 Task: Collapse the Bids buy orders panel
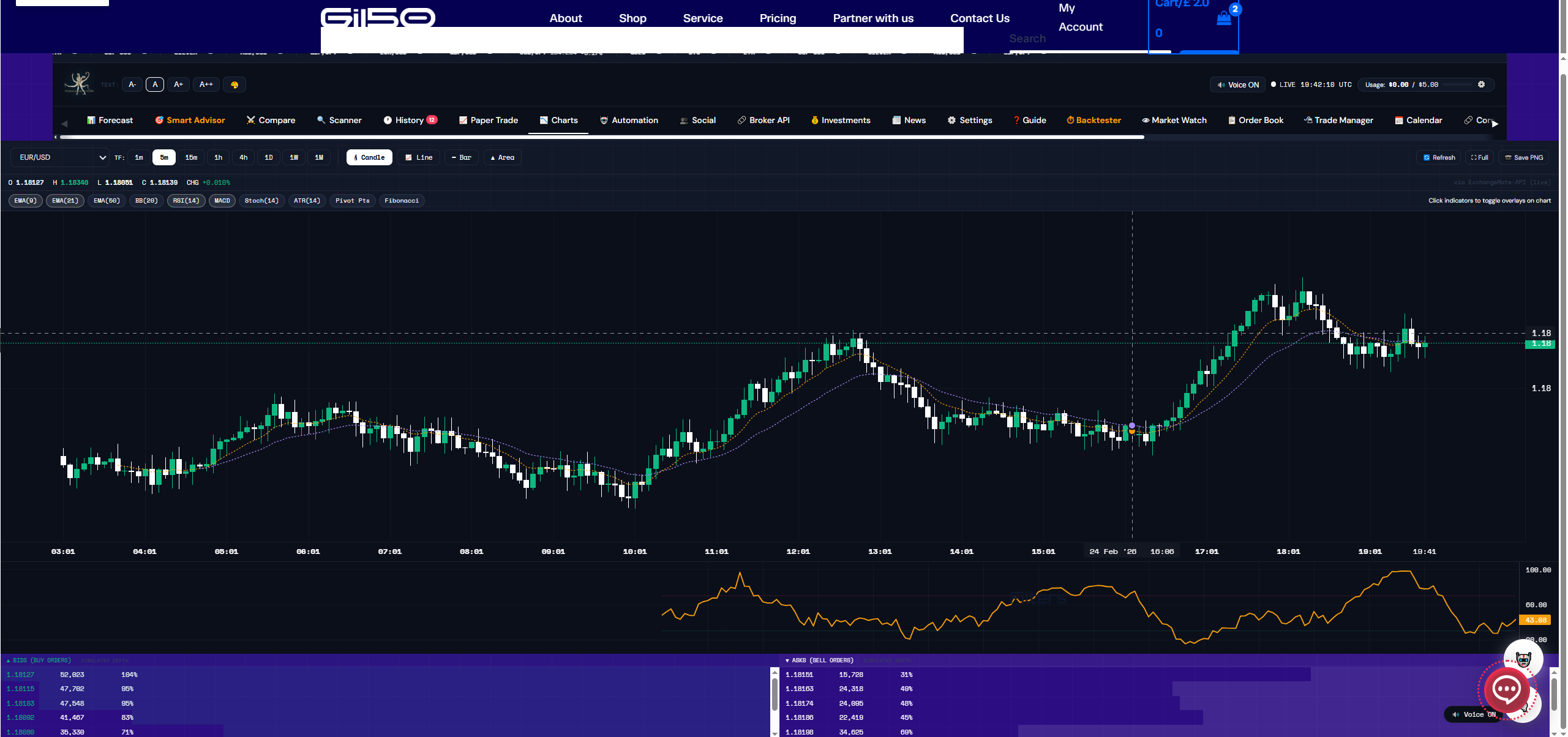click(39, 660)
